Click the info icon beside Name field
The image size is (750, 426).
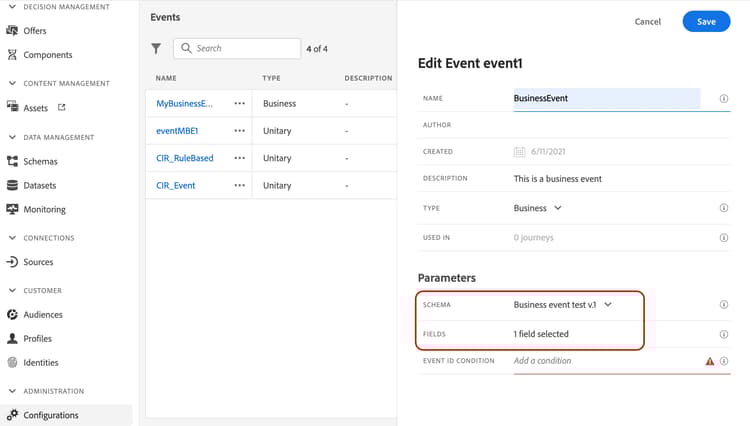[724, 99]
